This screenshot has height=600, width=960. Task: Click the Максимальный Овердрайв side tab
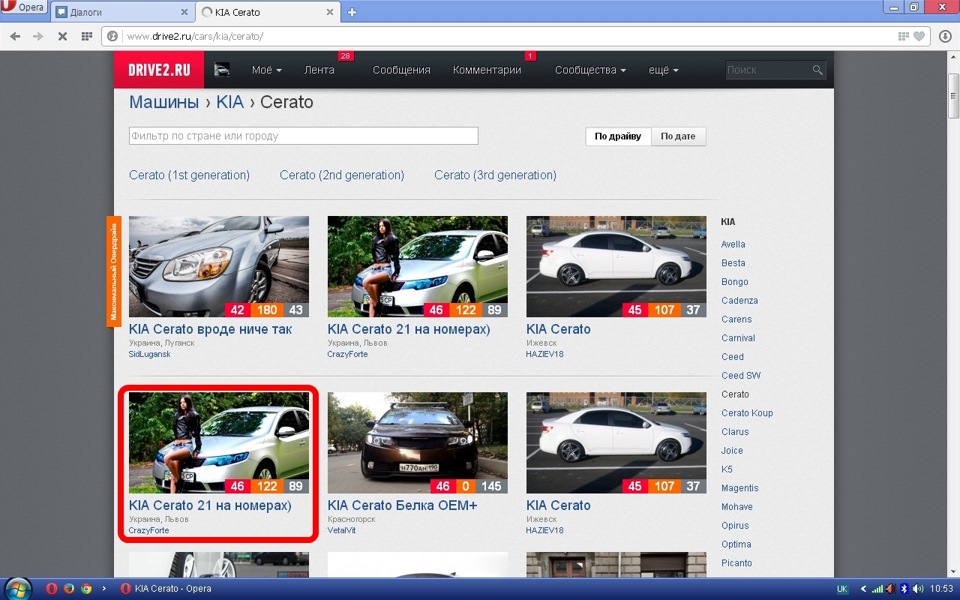114,271
